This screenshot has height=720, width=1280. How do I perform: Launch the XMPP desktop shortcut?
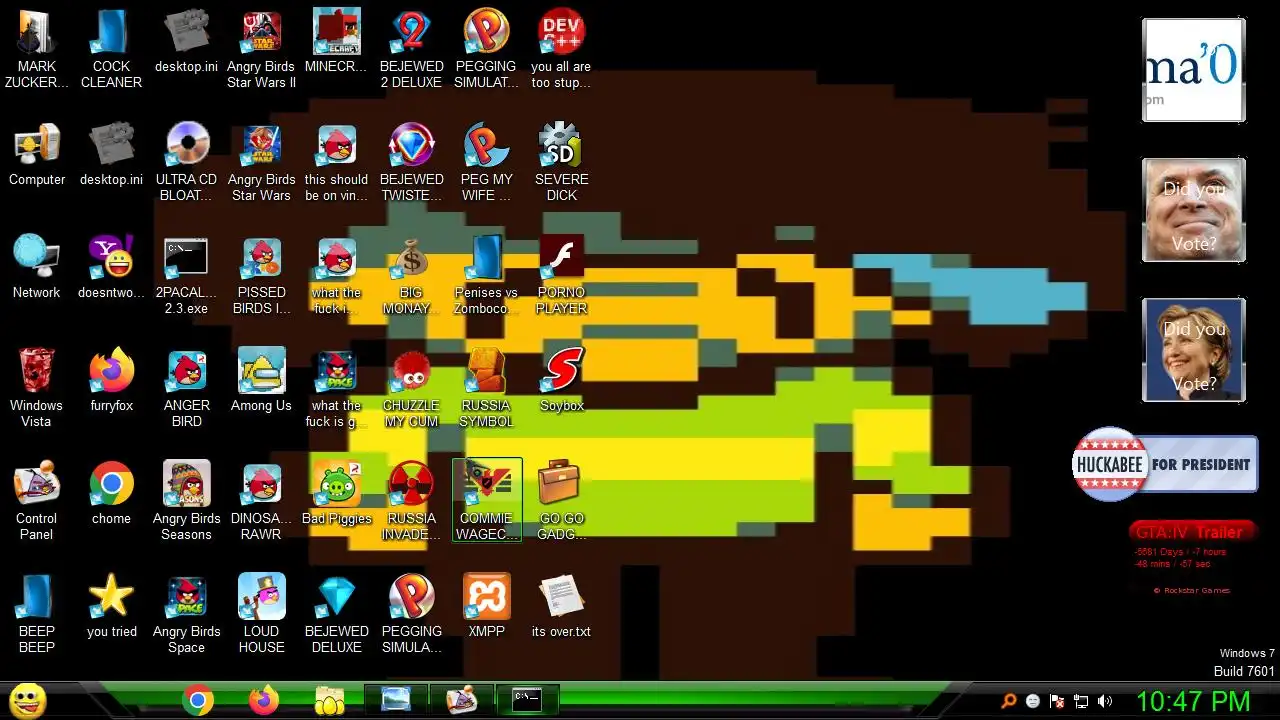[x=486, y=606]
